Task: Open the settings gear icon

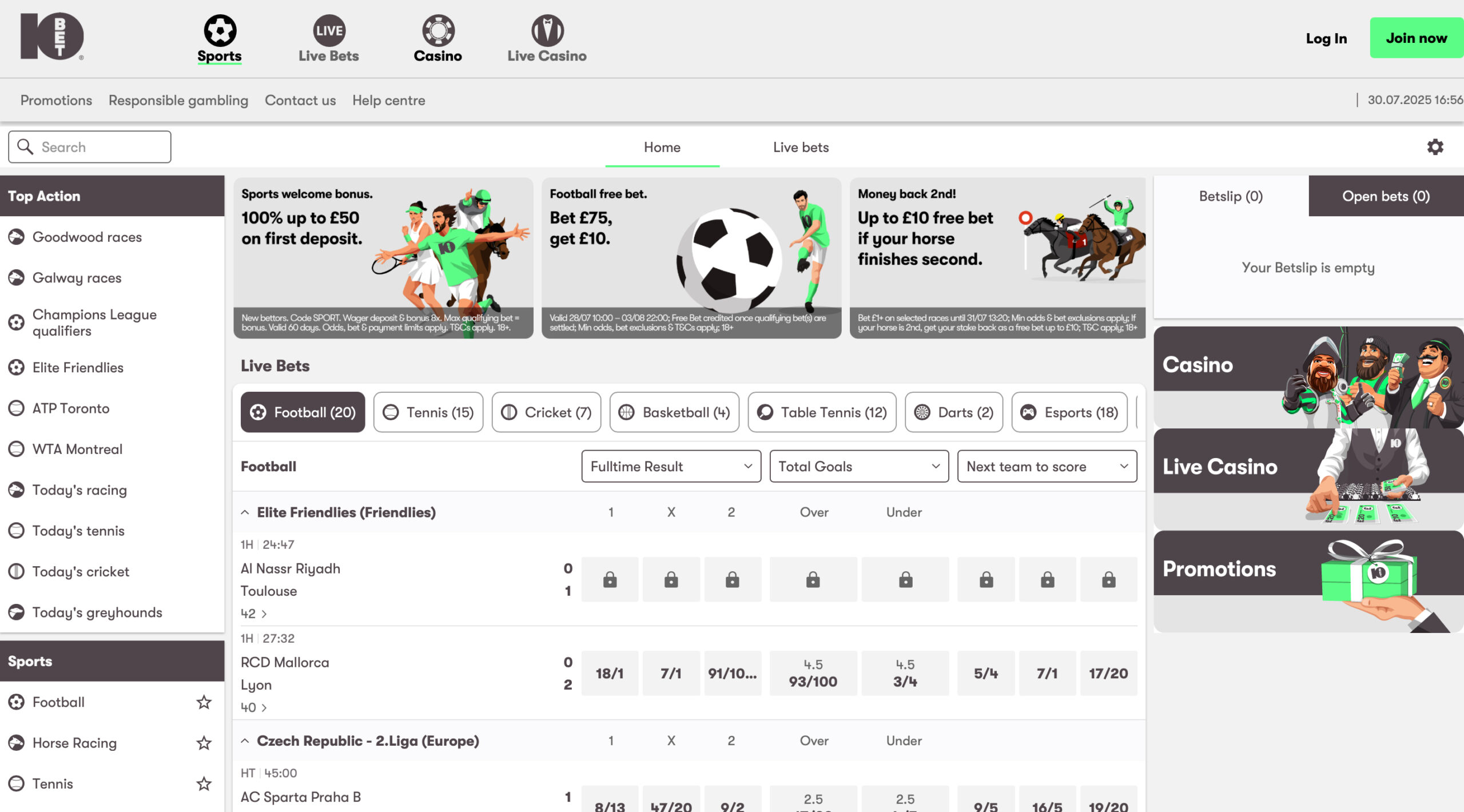Action: coord(1435,147)
